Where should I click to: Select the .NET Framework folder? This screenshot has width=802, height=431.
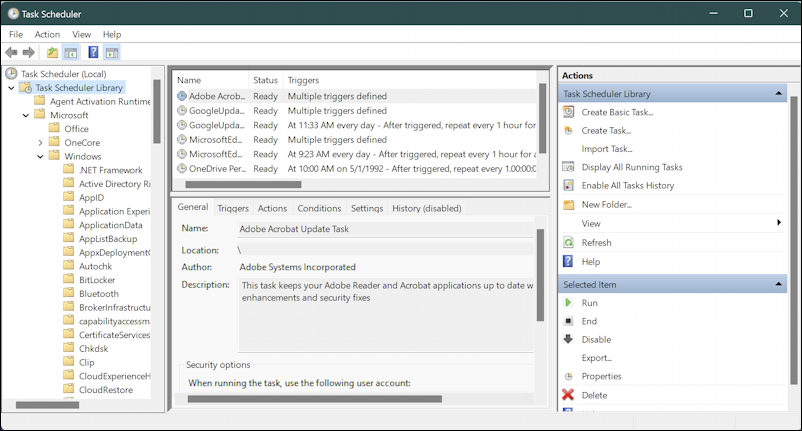click(110, 170)
